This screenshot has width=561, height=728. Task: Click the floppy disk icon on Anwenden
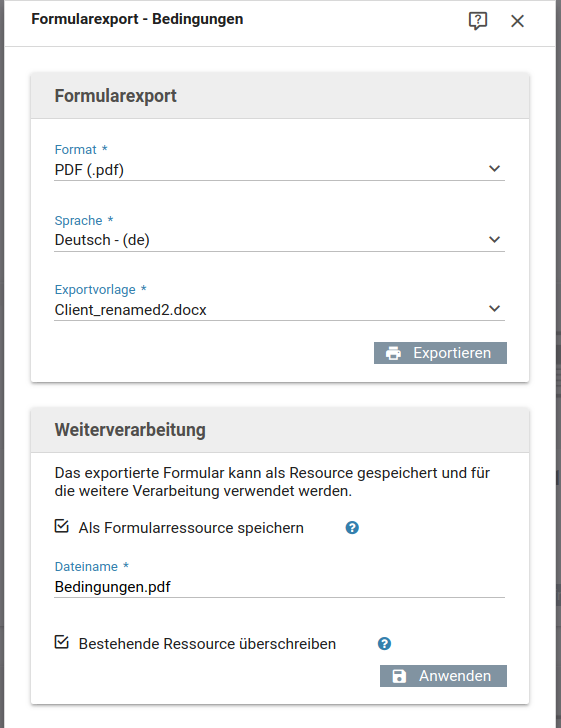(399, 676)
